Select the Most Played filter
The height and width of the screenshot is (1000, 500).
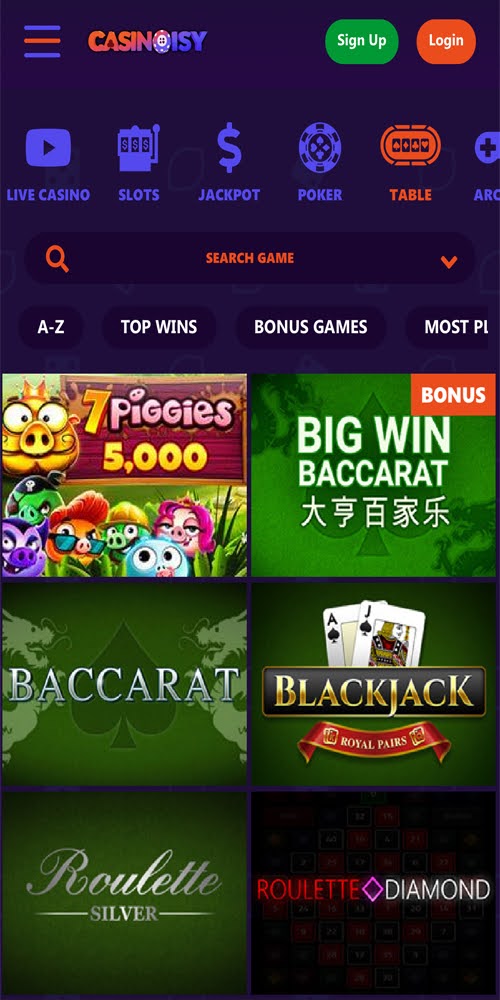click(453, 327)
